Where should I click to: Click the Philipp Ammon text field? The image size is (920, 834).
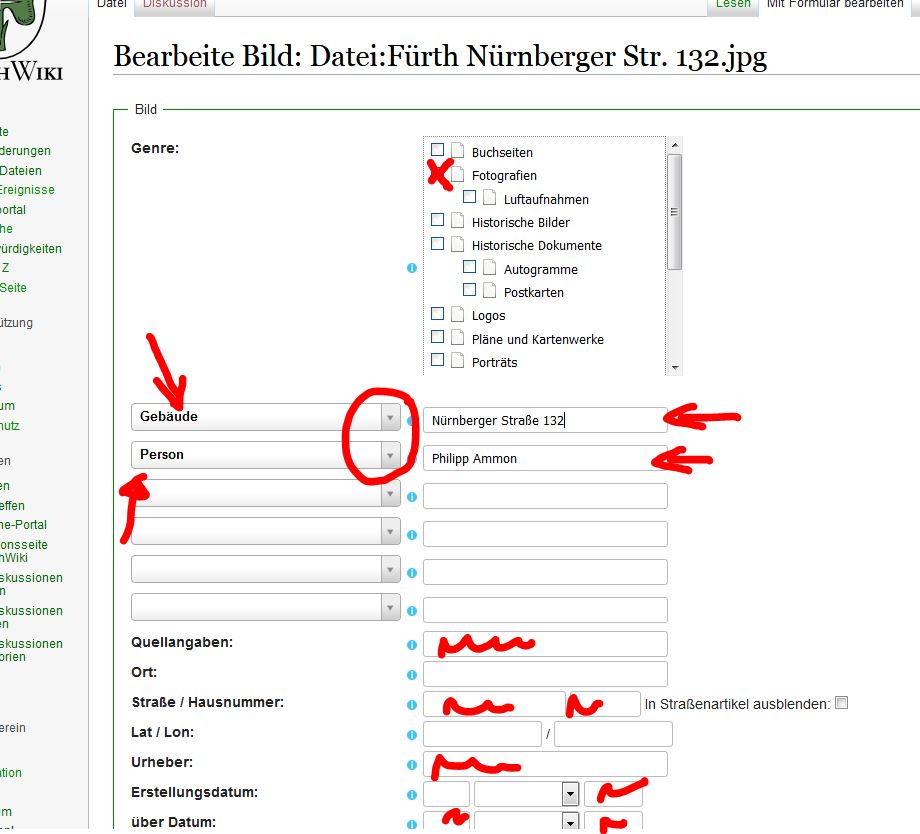click(544, 458)
